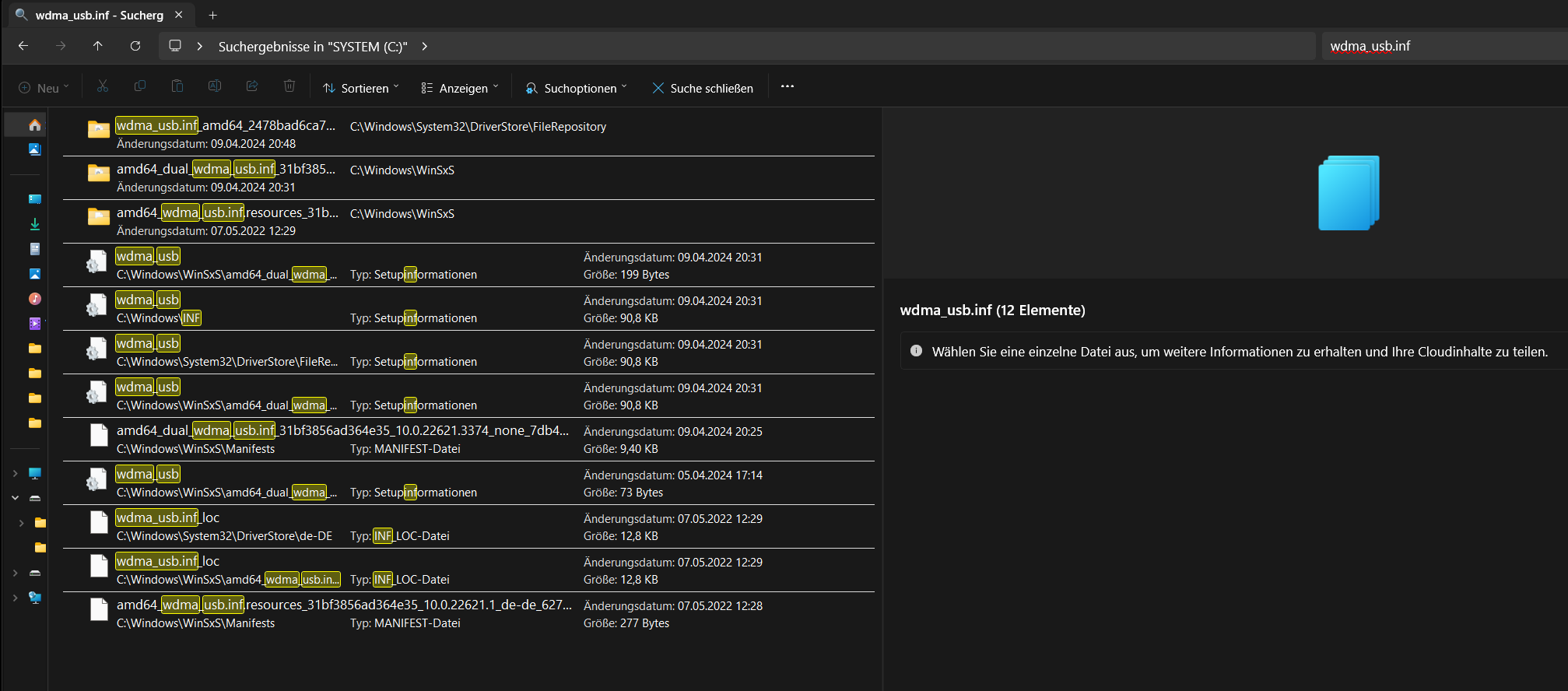Viewport: 1568px width, 691px height.
Task: Collapse the expanded drive tree node
Action: [x=15, y=498]
